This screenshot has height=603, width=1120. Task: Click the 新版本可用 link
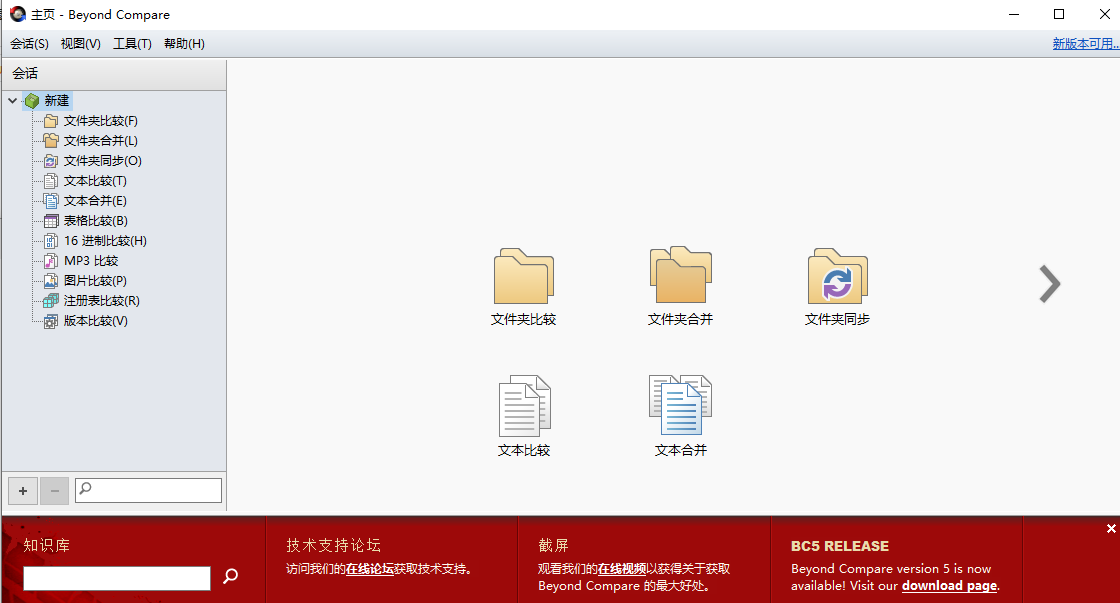pos(1086,44)
